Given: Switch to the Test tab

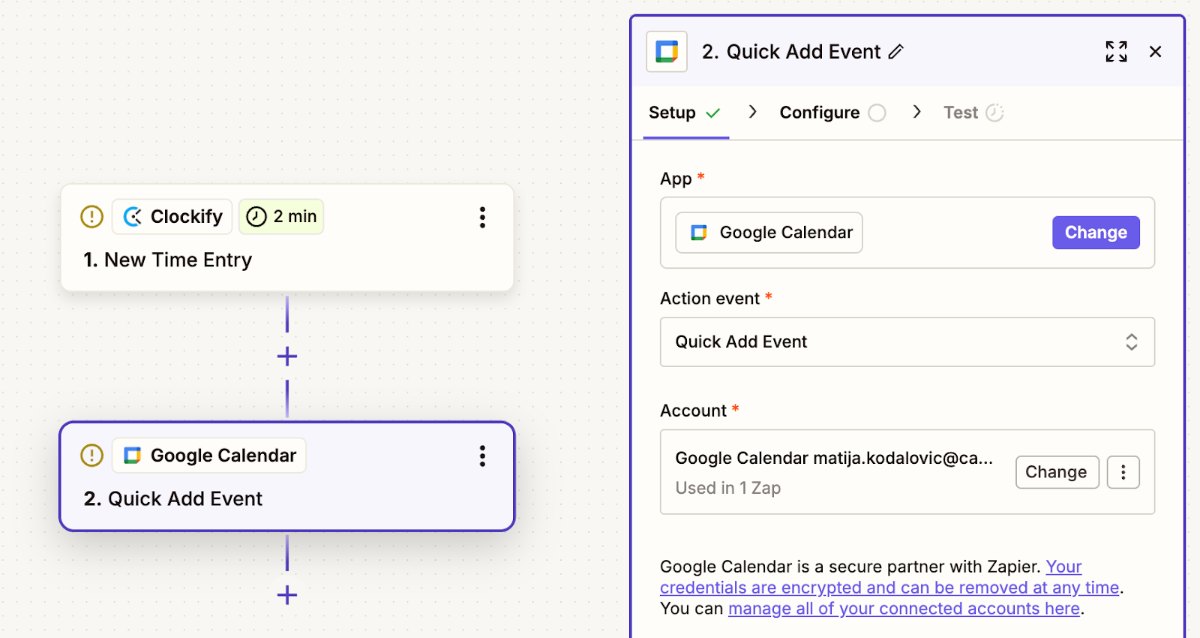Looking at the screenshot, I should point(973,113).
